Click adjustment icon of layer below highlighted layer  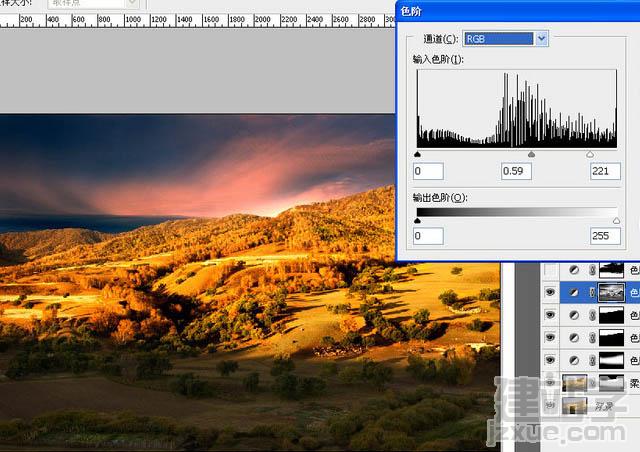click(x=574, y=315)
